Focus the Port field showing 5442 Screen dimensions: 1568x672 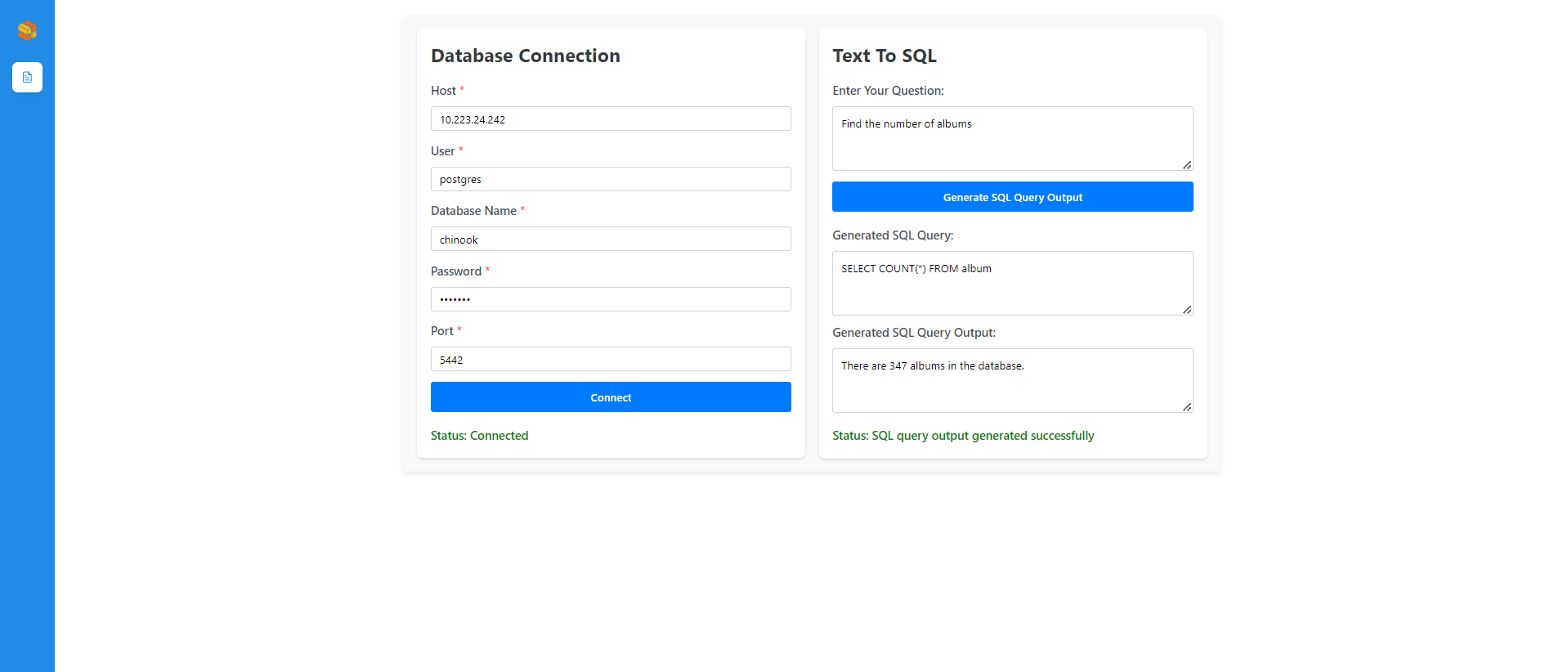tap(610, 360)
